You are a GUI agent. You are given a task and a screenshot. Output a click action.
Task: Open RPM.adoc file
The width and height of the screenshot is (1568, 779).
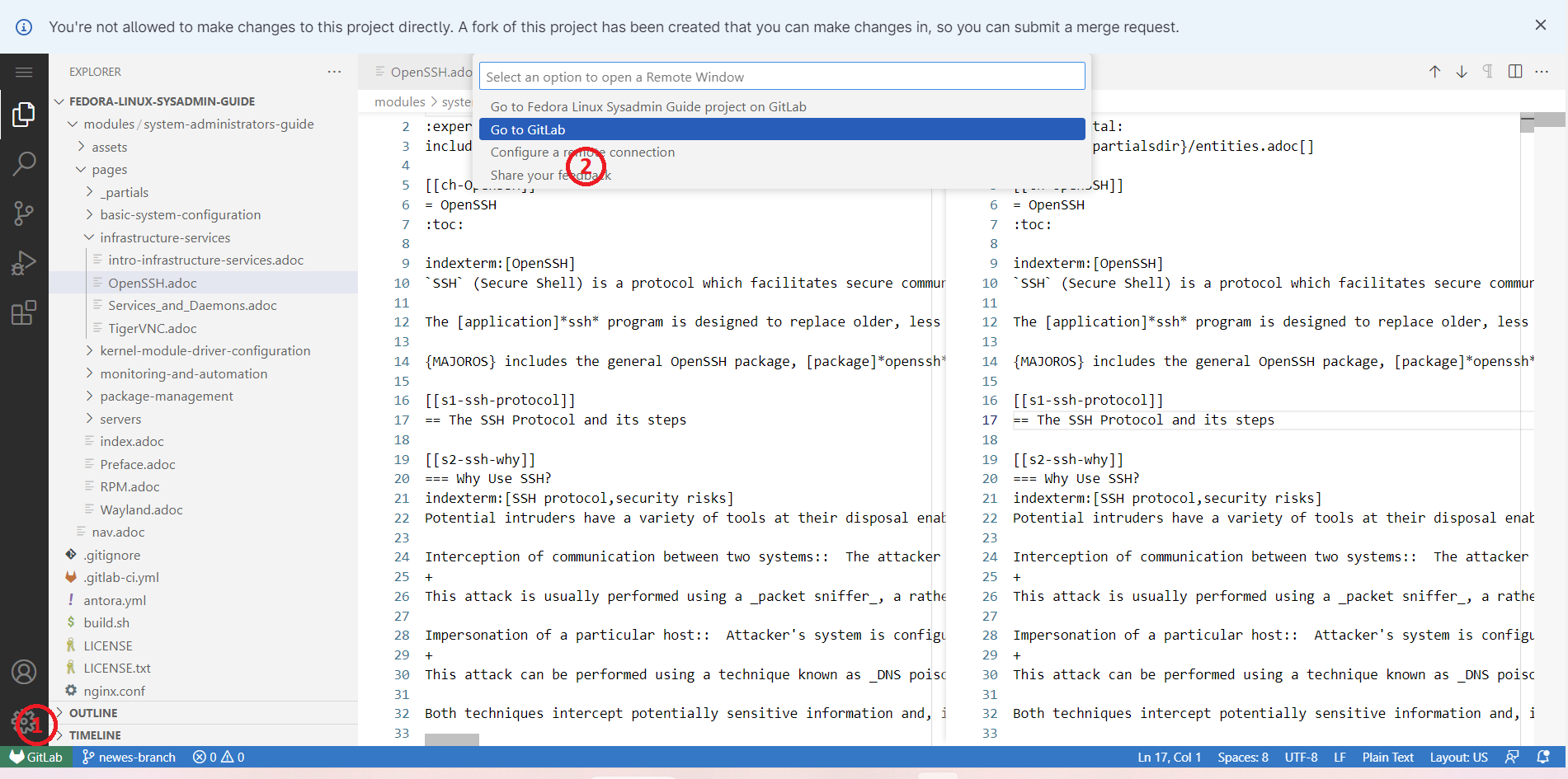coord(203,486)
